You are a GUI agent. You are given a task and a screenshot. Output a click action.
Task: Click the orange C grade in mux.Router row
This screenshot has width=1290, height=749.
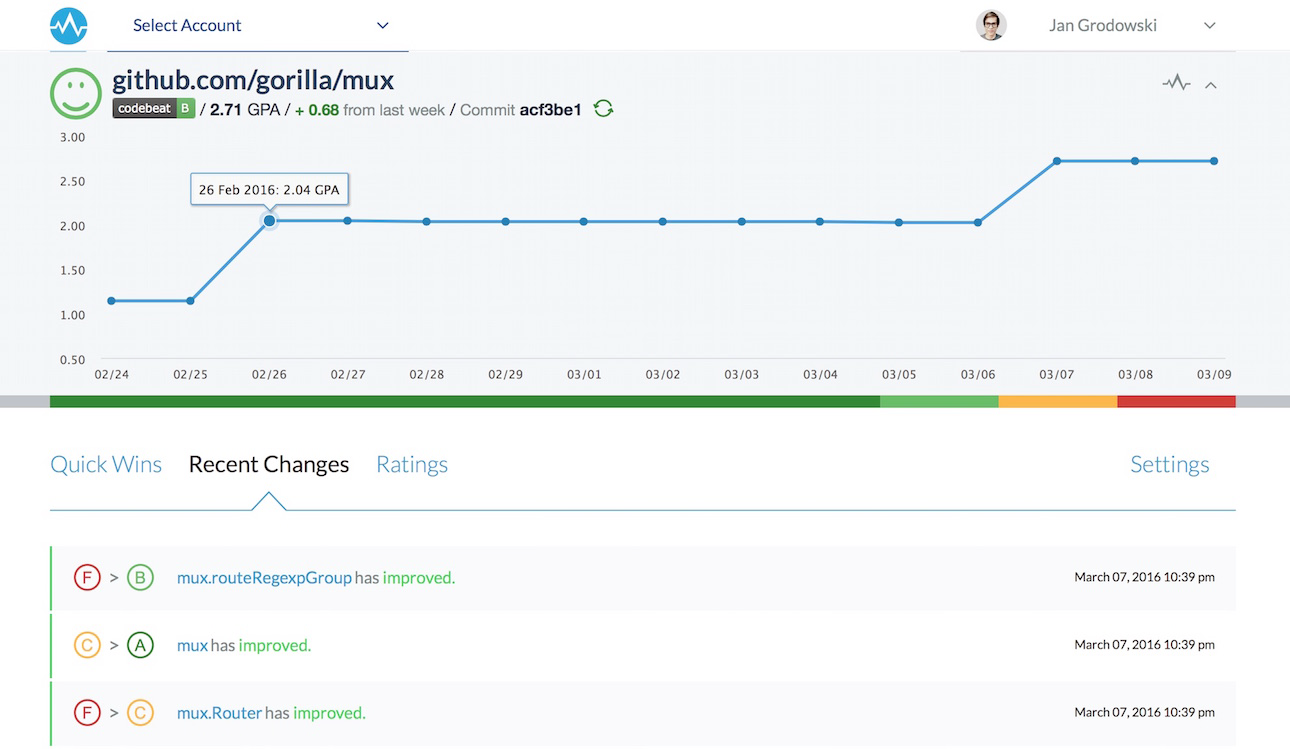pyautogui.click(x=140, y=713)
